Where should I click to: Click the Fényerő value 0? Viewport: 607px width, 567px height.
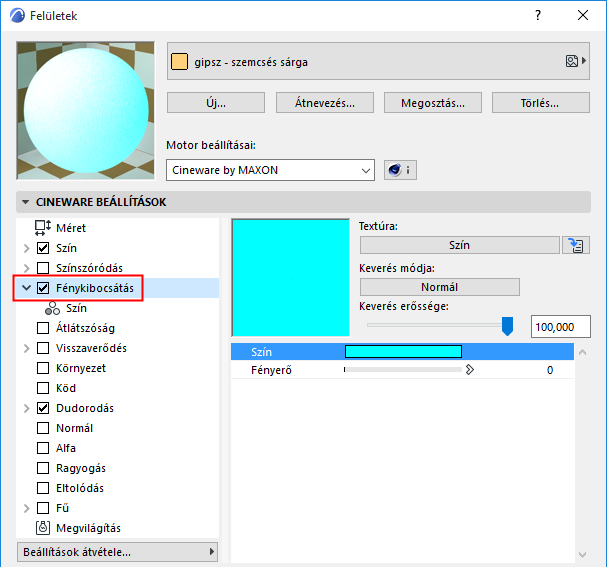coord(550,370)
